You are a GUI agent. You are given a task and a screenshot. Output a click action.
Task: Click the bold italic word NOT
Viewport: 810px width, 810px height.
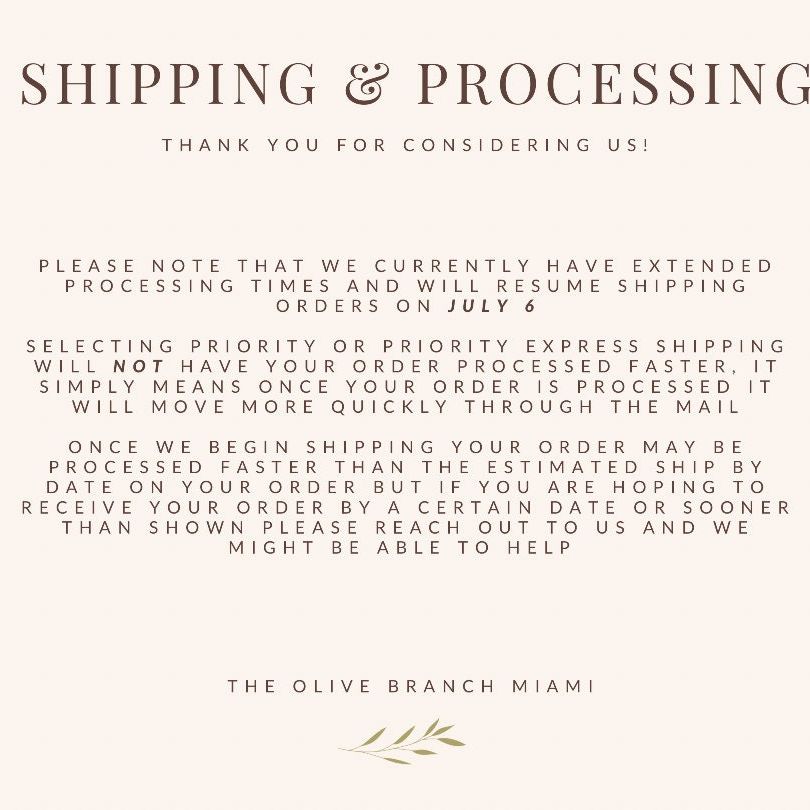139,366
